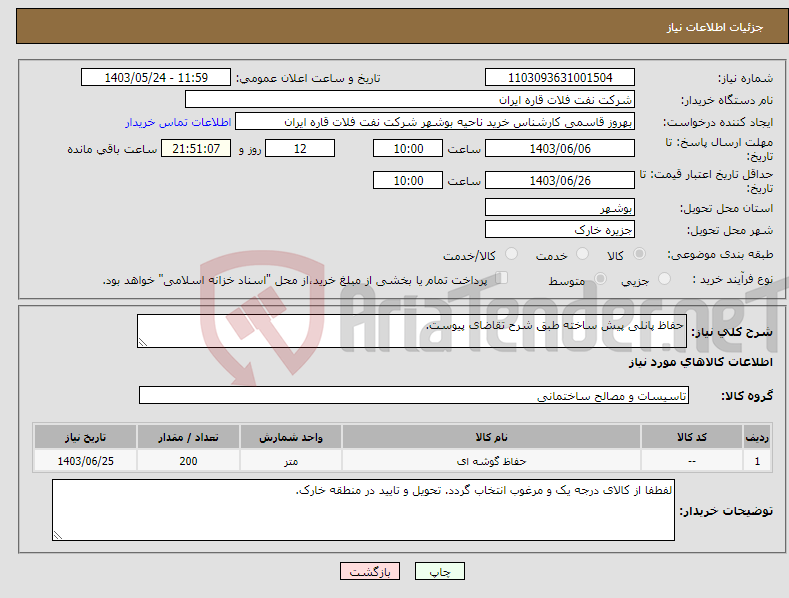
Task: Click the resize handle of description text area
Action: point(143,342)
